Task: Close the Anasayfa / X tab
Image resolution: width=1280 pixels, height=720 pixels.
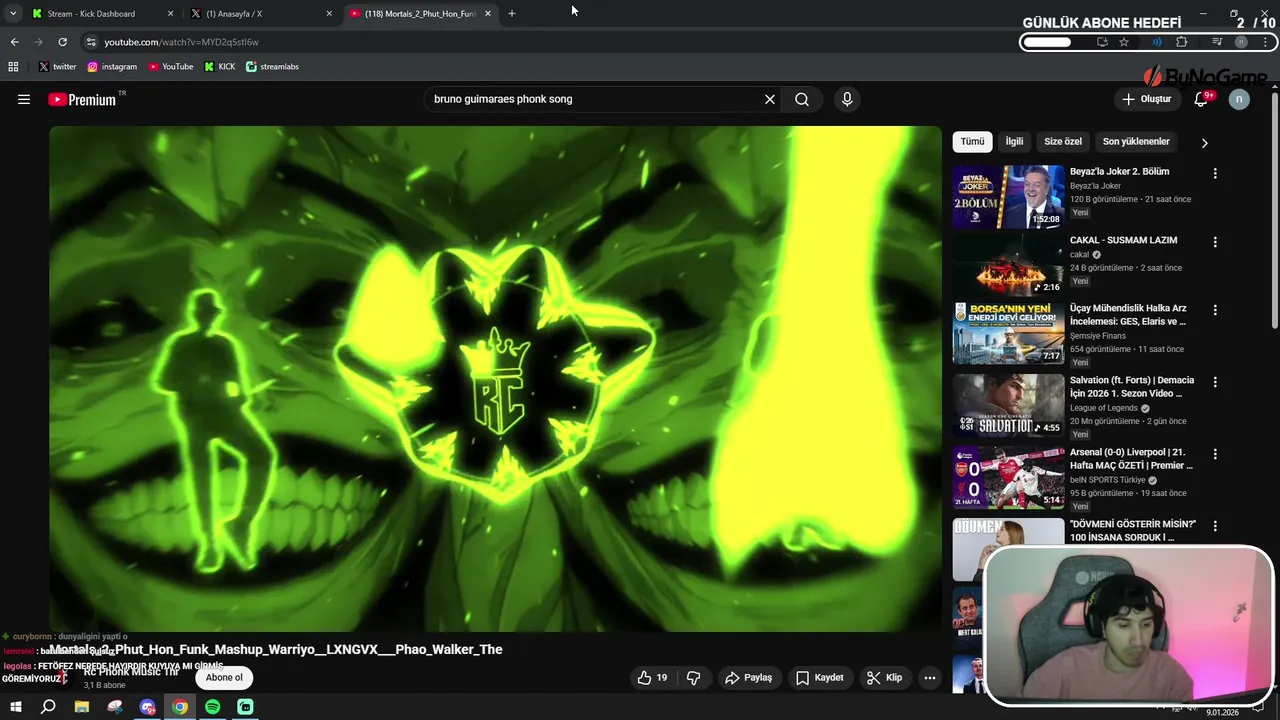Action: (329, 14)
